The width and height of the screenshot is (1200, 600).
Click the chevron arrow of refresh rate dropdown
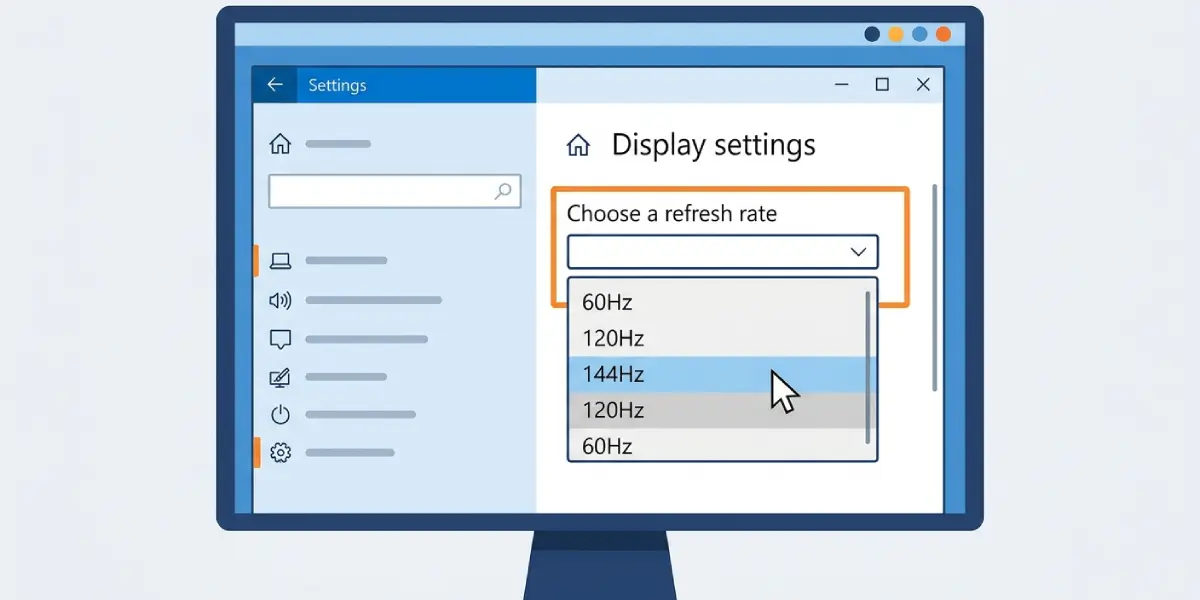click(x=858, y=252)
